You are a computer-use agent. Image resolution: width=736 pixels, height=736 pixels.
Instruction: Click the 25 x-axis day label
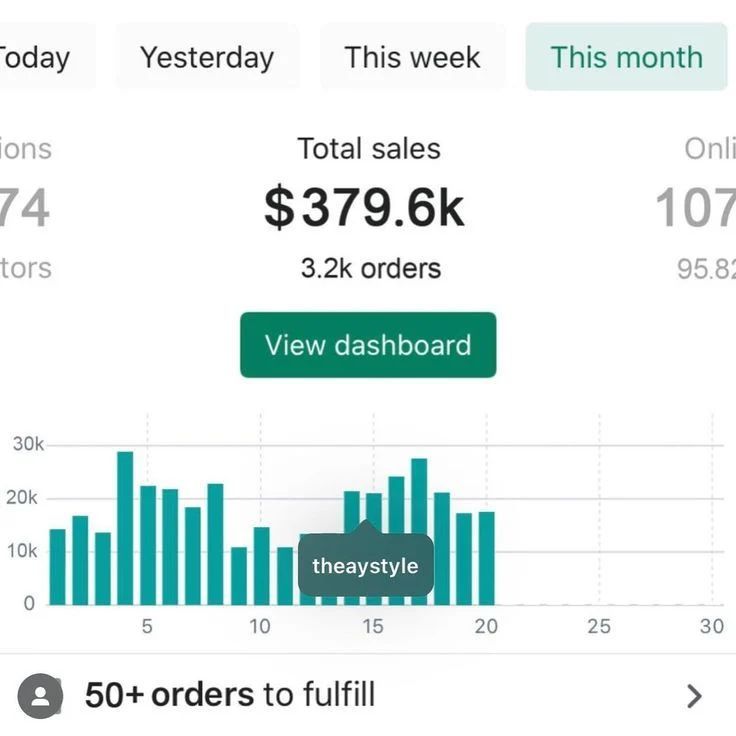tap(599, 627)
